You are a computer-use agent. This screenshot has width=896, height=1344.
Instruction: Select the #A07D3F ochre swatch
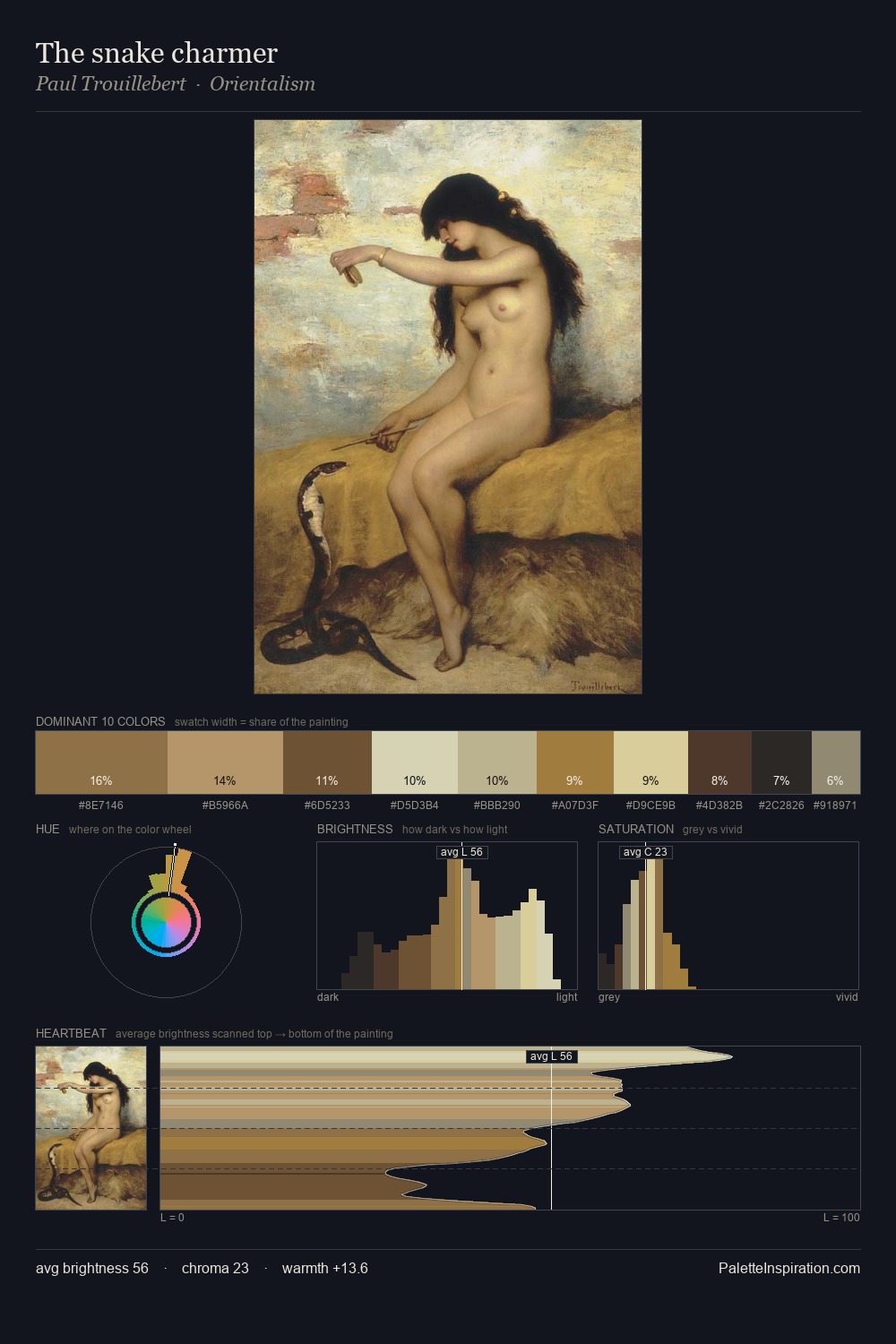click(x=575, y=762)
